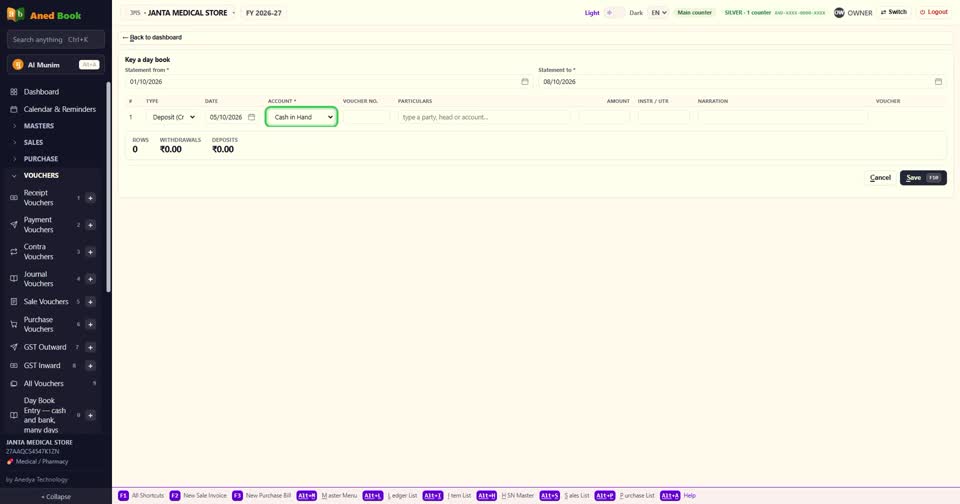This screenshot has width=960, height=504.
Task: Open the Account dropdown showing Cash in Hand
Action: point(301,117)
